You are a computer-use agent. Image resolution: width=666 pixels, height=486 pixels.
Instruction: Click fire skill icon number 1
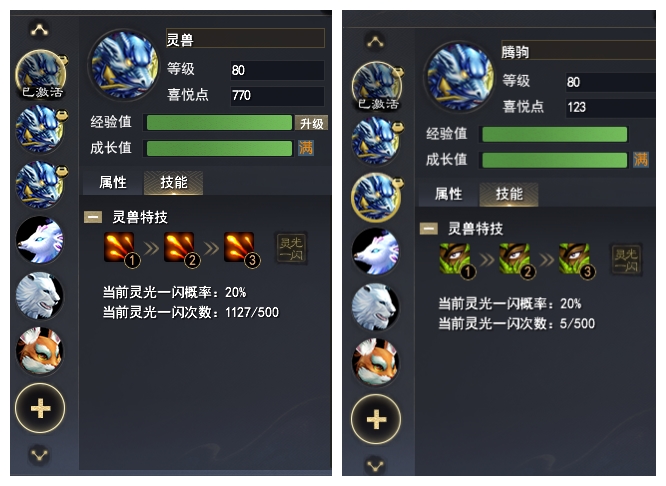point(122,249)
